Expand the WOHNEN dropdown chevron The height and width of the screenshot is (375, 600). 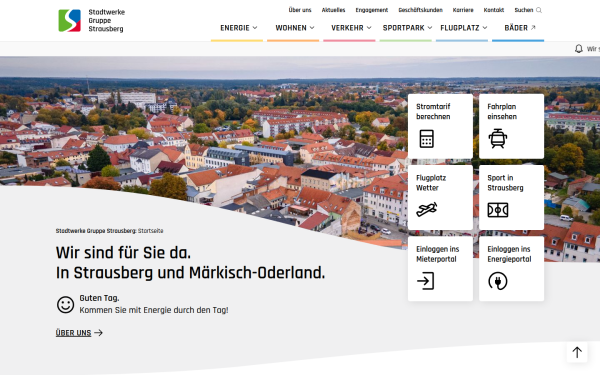(312, 28)
